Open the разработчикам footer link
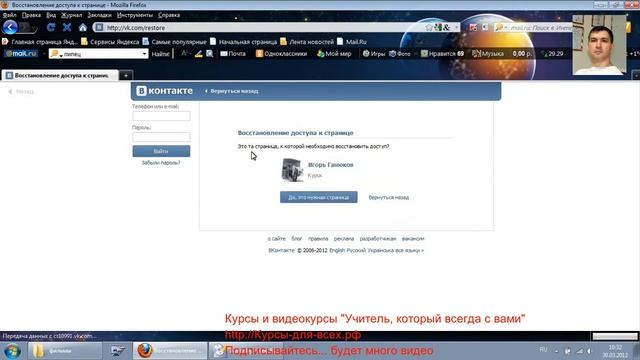640x360 pixels. point(378,239)
